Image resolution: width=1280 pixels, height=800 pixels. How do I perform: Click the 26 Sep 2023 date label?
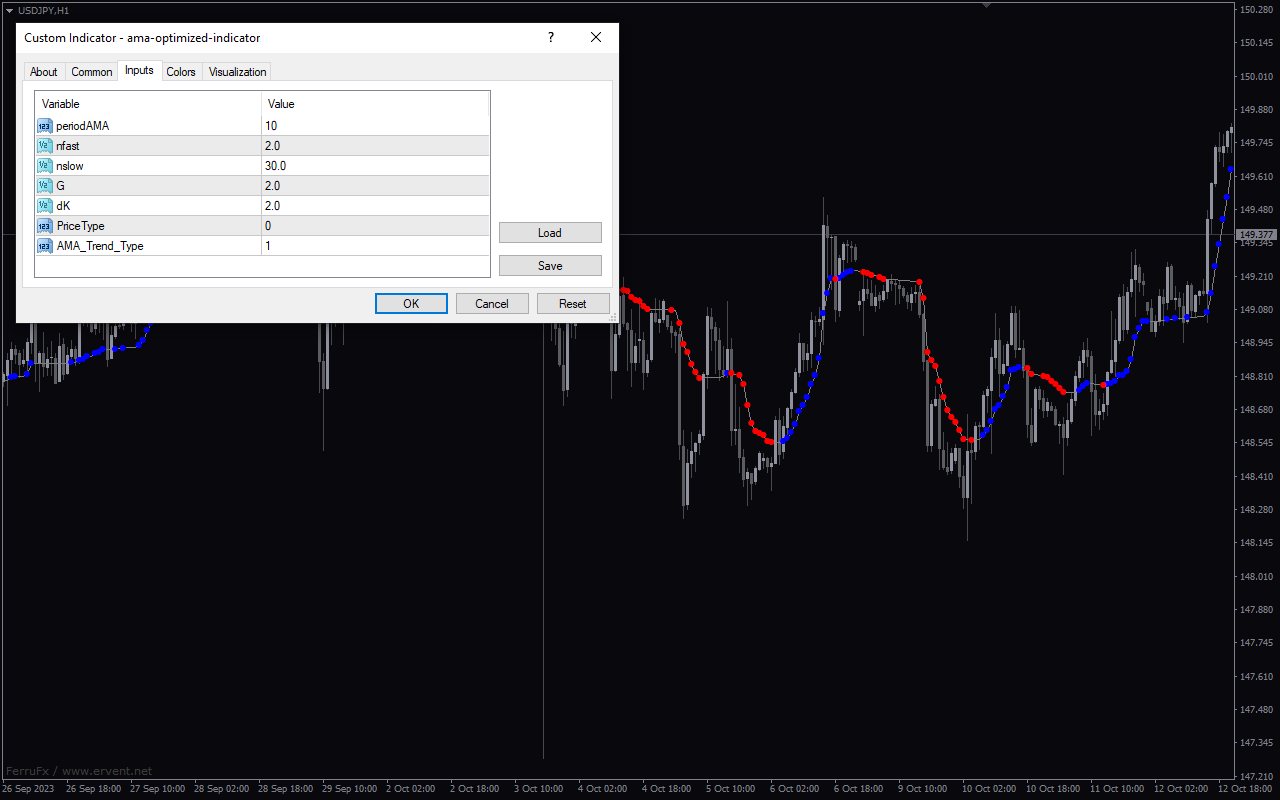29,789
